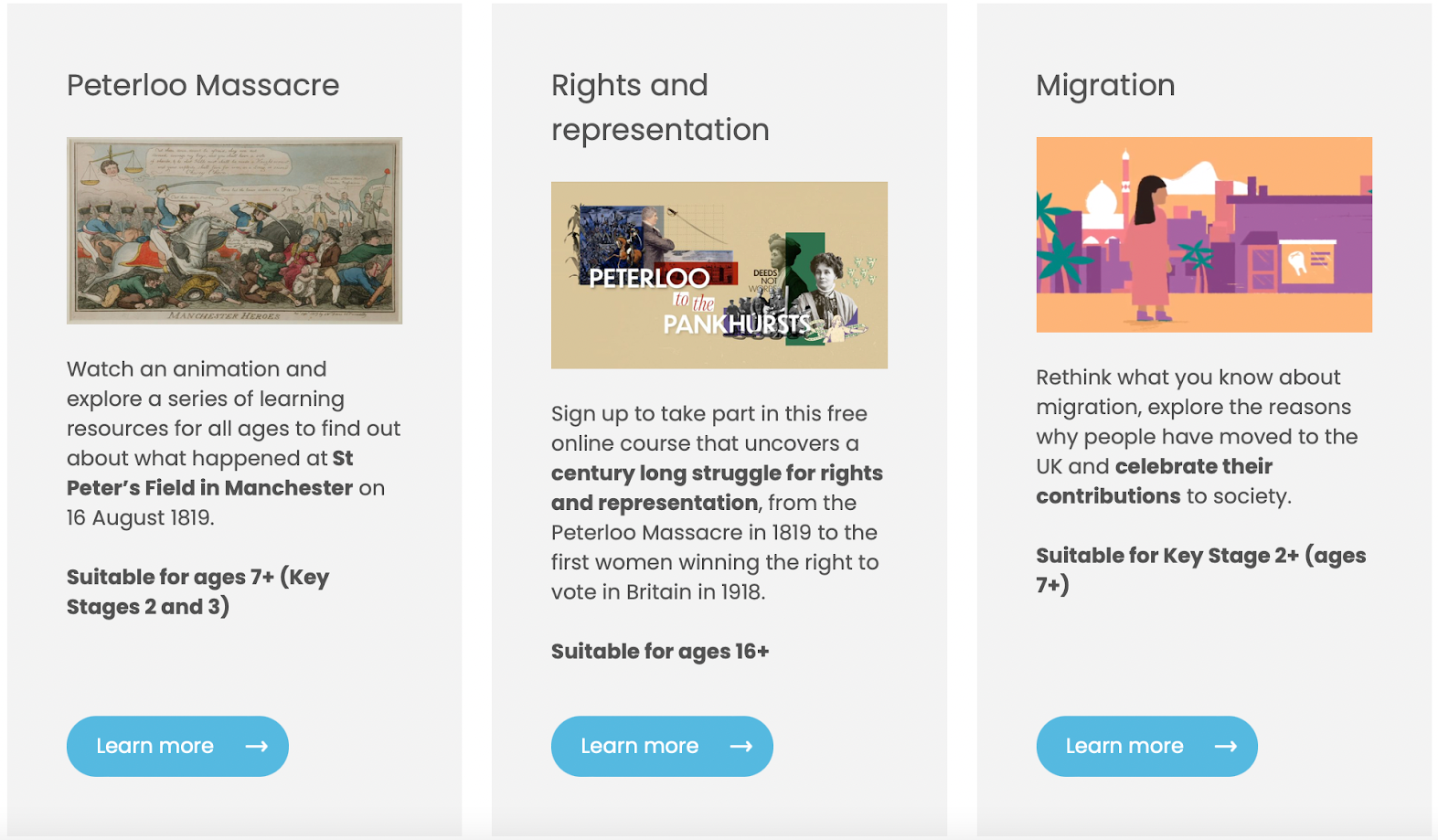Viewport: 1438px width, 840px height.
Task: Click arrow icon in Migration card button
Action: pyautogui.click(x=1226, y=747)
